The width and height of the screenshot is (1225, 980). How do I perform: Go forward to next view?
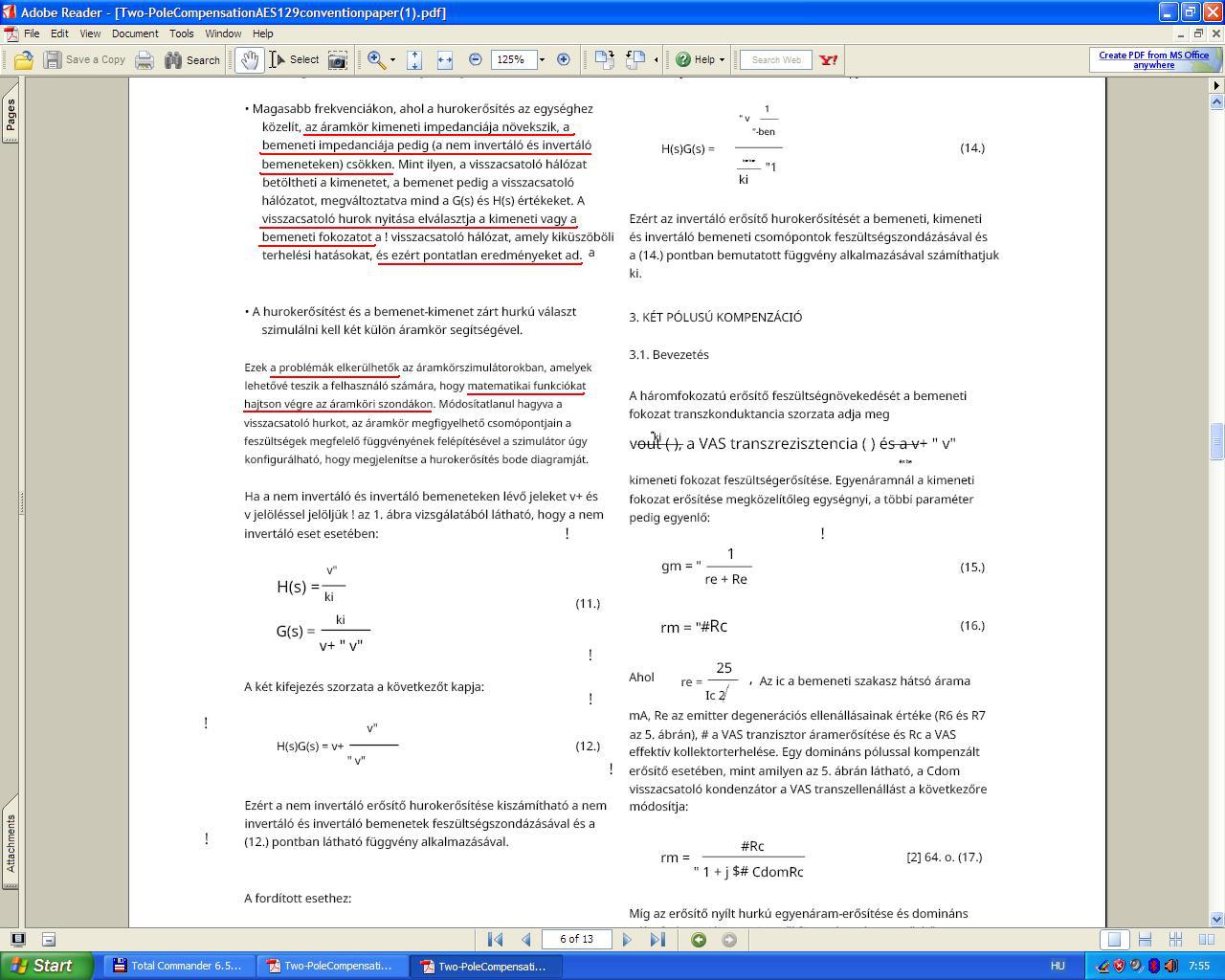click(729, 940)
